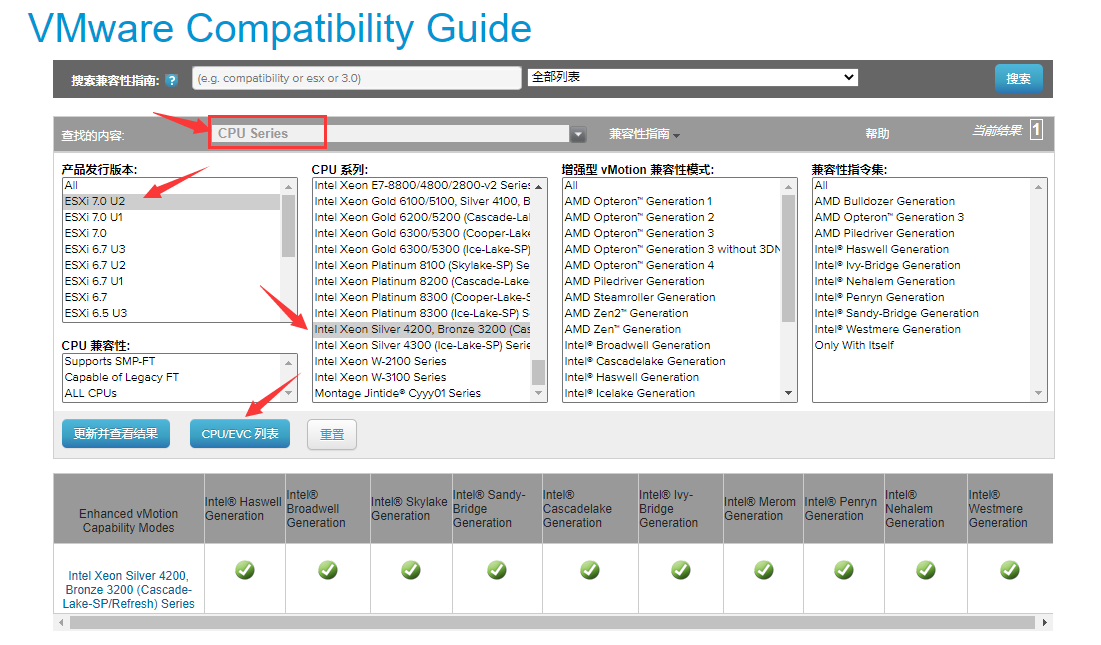
Task: Select Montage Jintide Cyyy01 Series
Action: point(422,394)
